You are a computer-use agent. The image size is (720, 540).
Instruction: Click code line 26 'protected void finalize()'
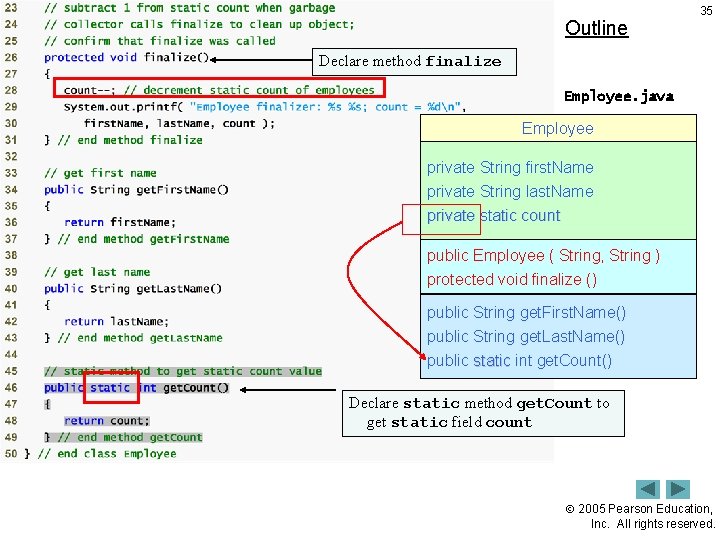127,57
